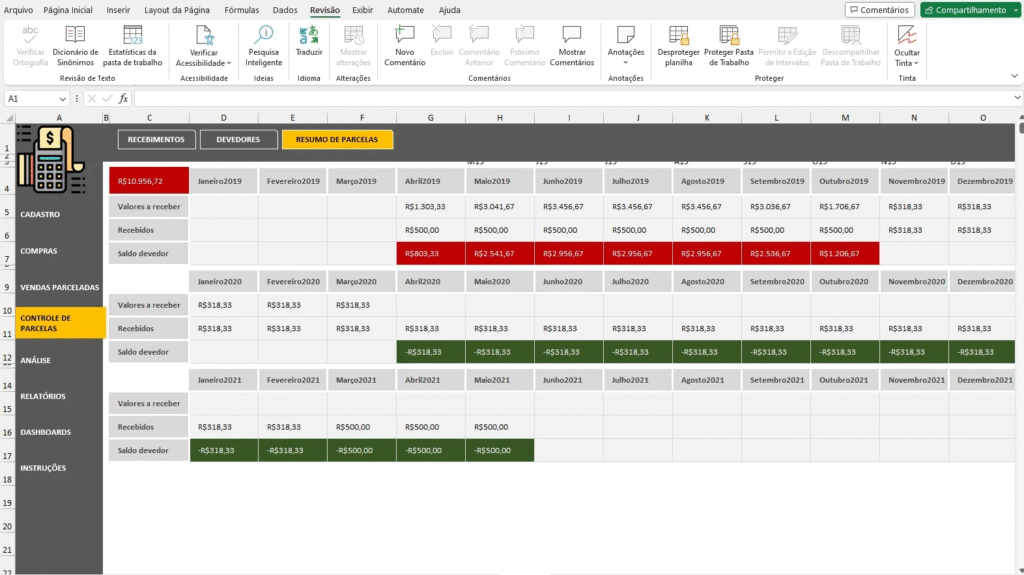Select the red R$10.956,72 total cell

pyautogui.click(x=149, y=181)
